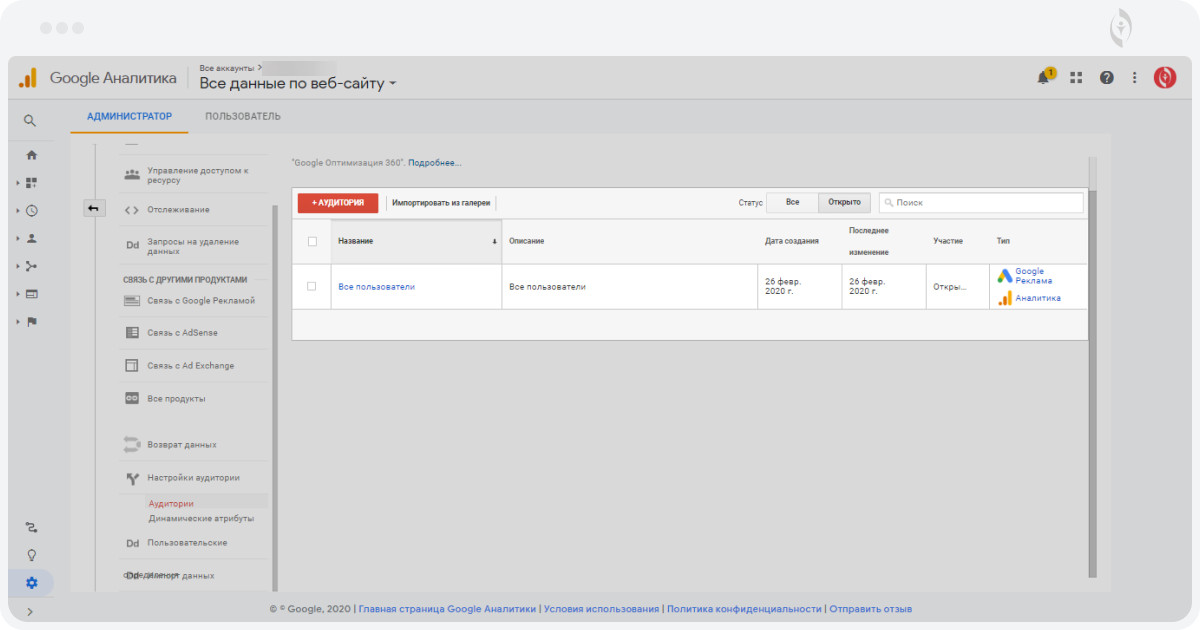This screenshot has height=630, width=1200.
Task: Switch to the ПОЛЬЗОВАТЕЛЬ tab
Action: click(243, 116)
